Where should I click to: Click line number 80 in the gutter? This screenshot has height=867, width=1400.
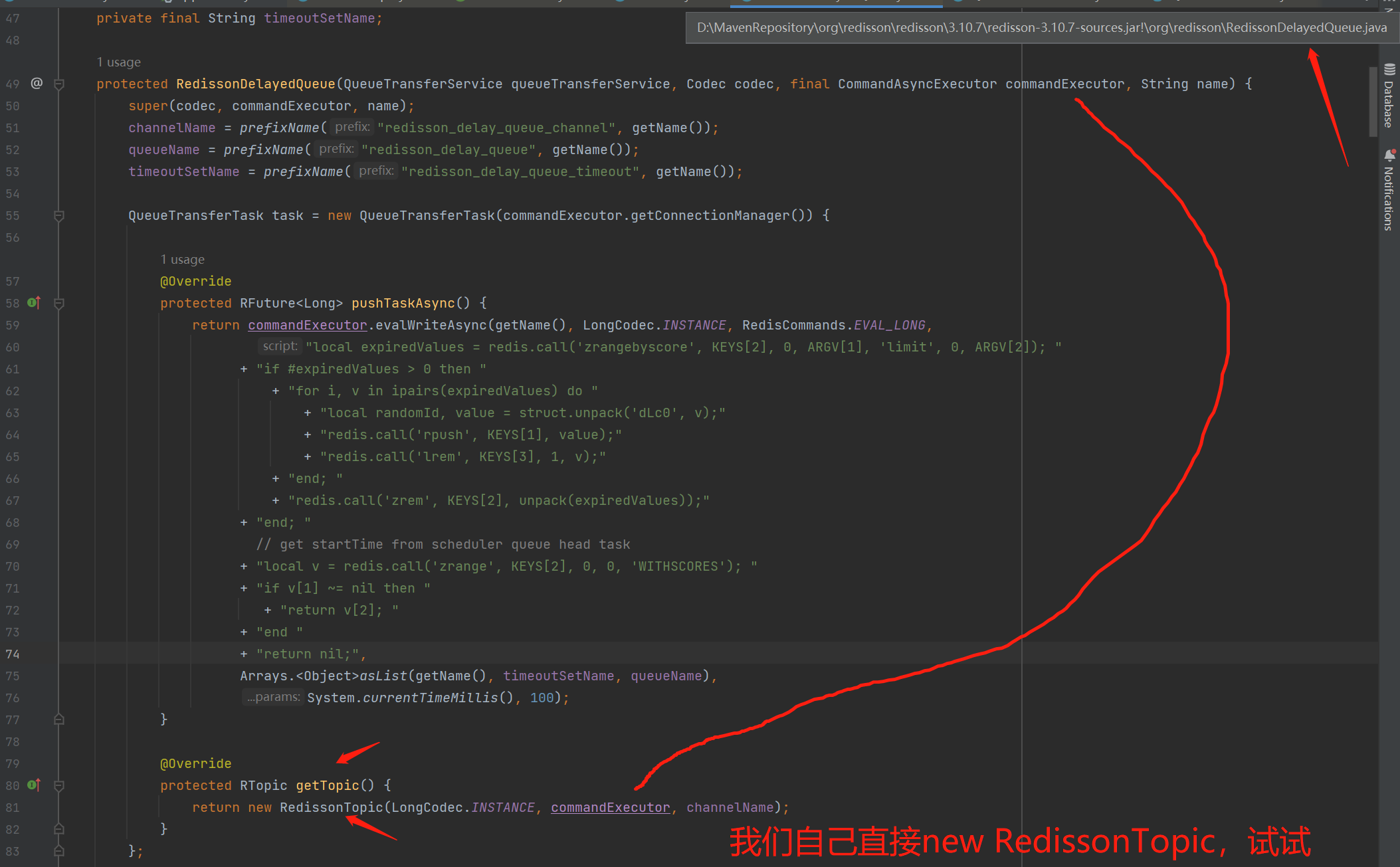pyautogui.click(x=13, y=785)
